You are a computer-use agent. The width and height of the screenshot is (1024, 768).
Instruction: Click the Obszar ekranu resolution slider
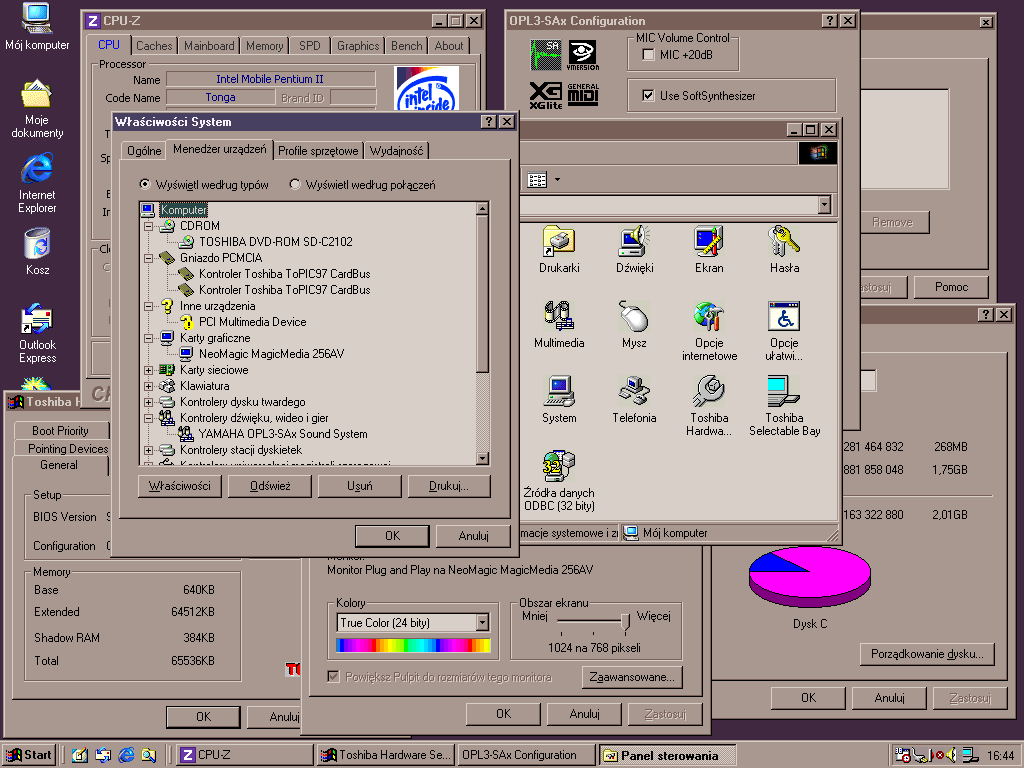pyautogui.click(x=626, y=622)
